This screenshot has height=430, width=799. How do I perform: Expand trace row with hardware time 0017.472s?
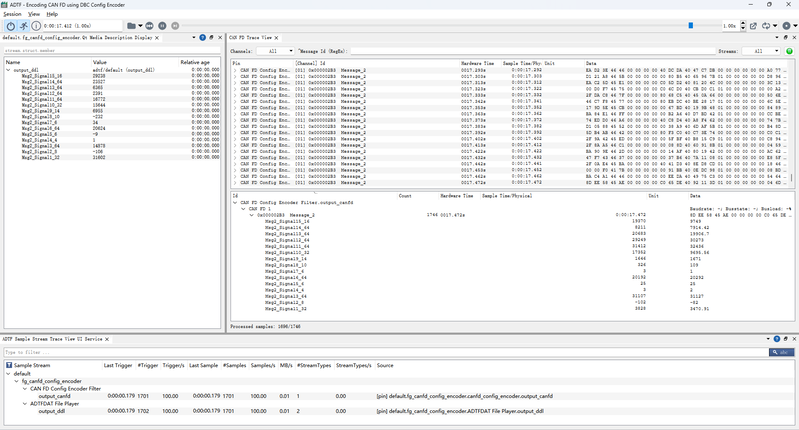point(235,182)
